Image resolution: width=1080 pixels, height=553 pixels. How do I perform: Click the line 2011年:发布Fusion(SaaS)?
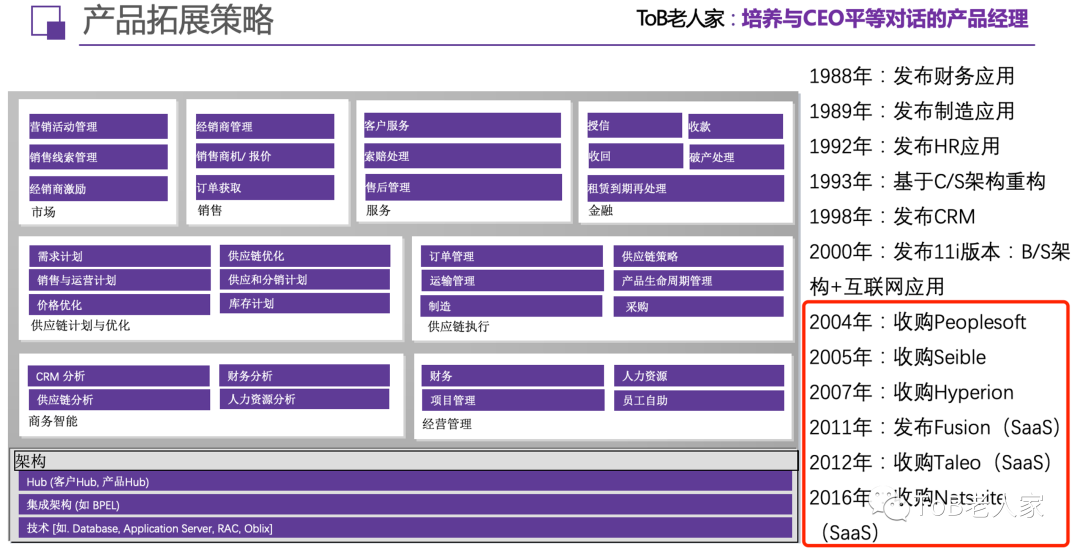935,427
